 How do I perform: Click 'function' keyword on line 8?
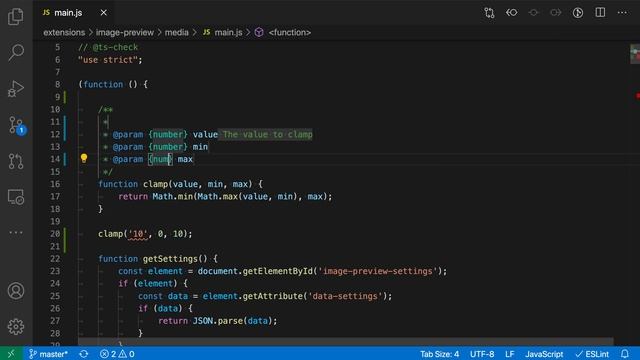103,84
